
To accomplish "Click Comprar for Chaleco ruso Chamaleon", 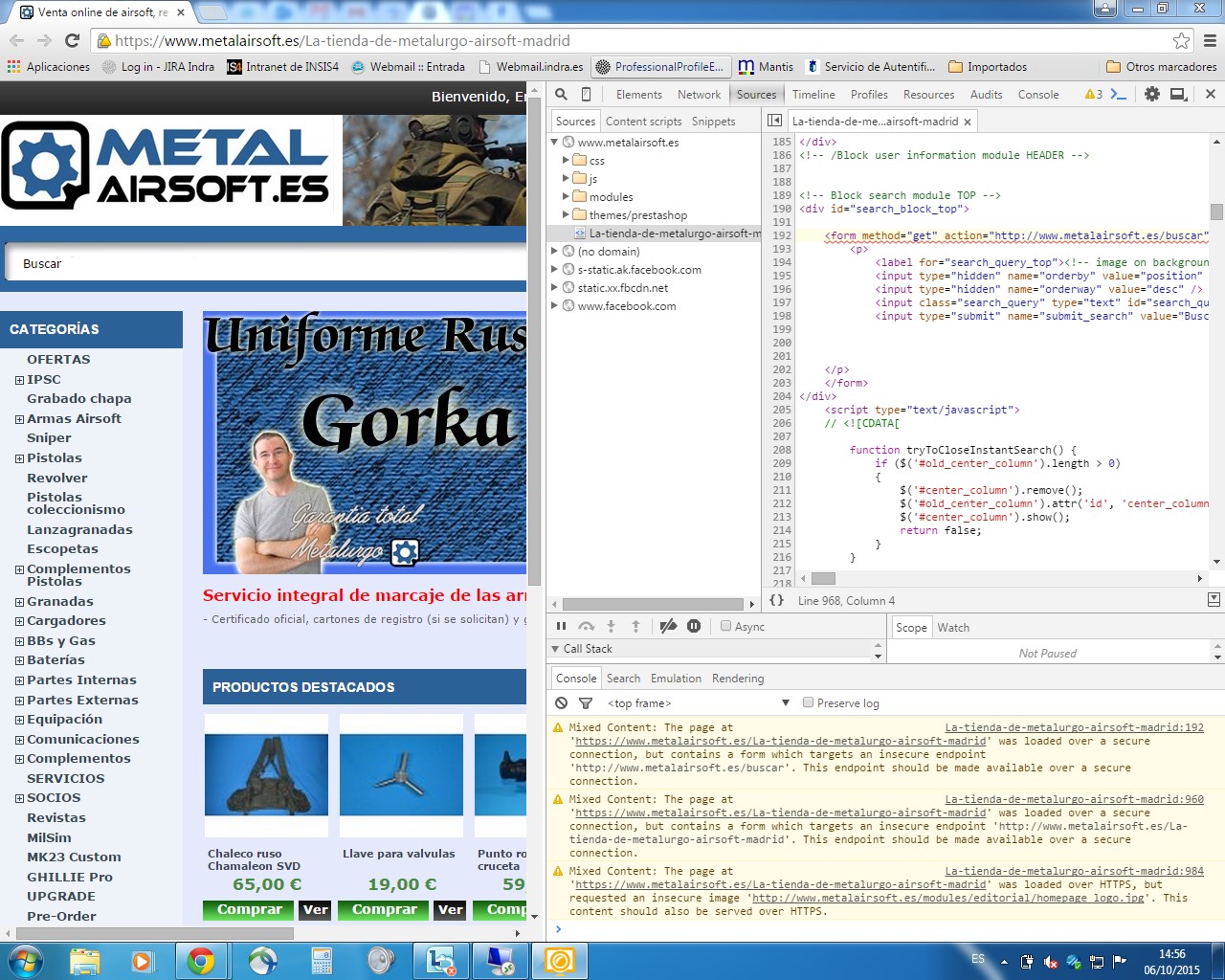I will (x=249, y=909).
